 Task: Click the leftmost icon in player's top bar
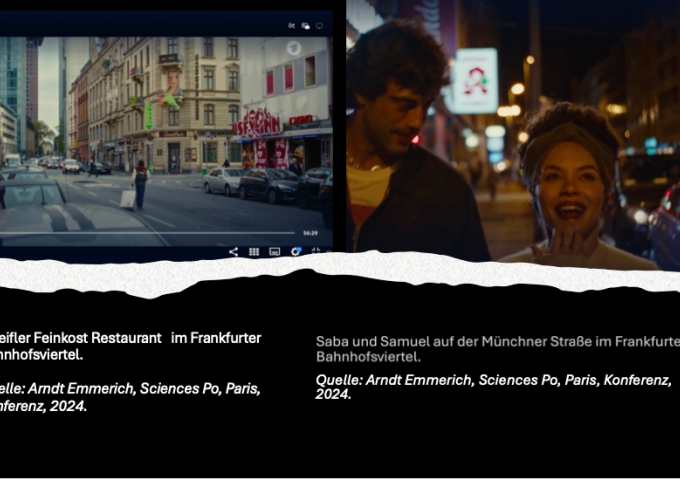tap(291, 26)
